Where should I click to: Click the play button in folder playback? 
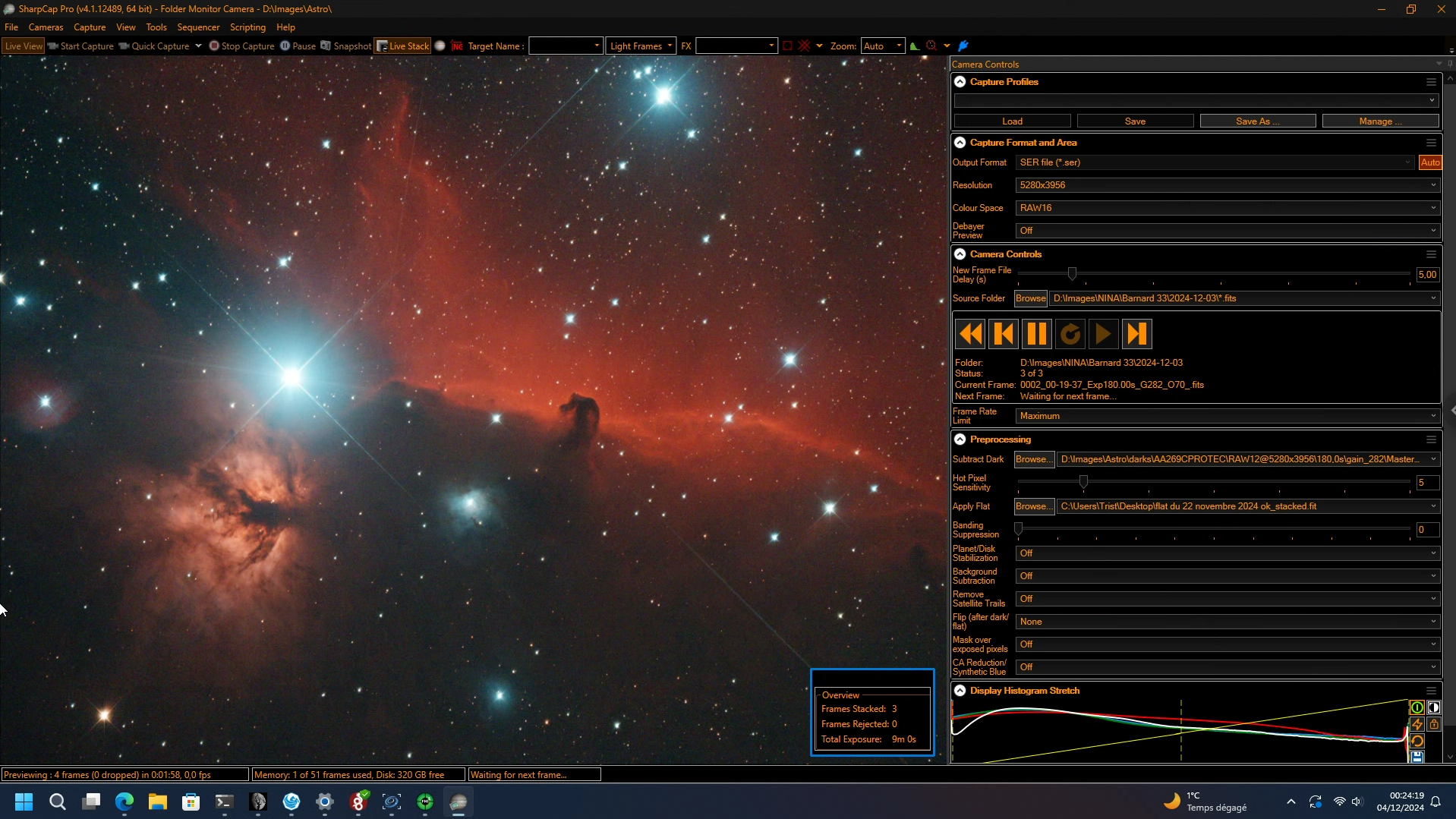(1104, 334)
